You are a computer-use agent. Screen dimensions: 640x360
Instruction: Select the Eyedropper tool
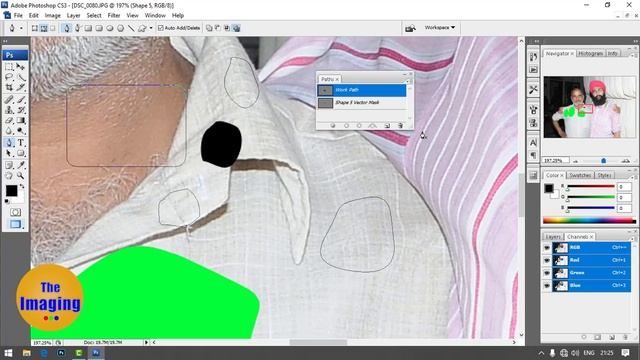[x=21, y=165]
